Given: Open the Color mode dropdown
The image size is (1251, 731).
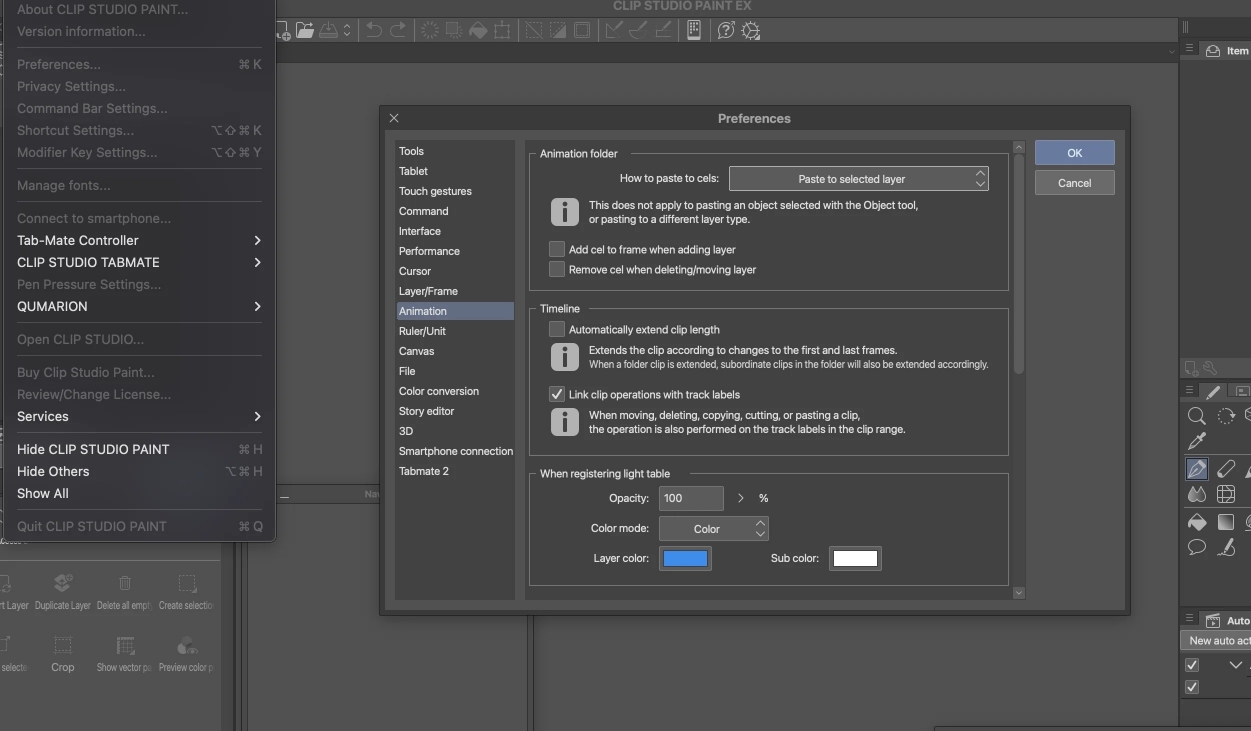Looking at the screenshot, I should click(713, 529).
